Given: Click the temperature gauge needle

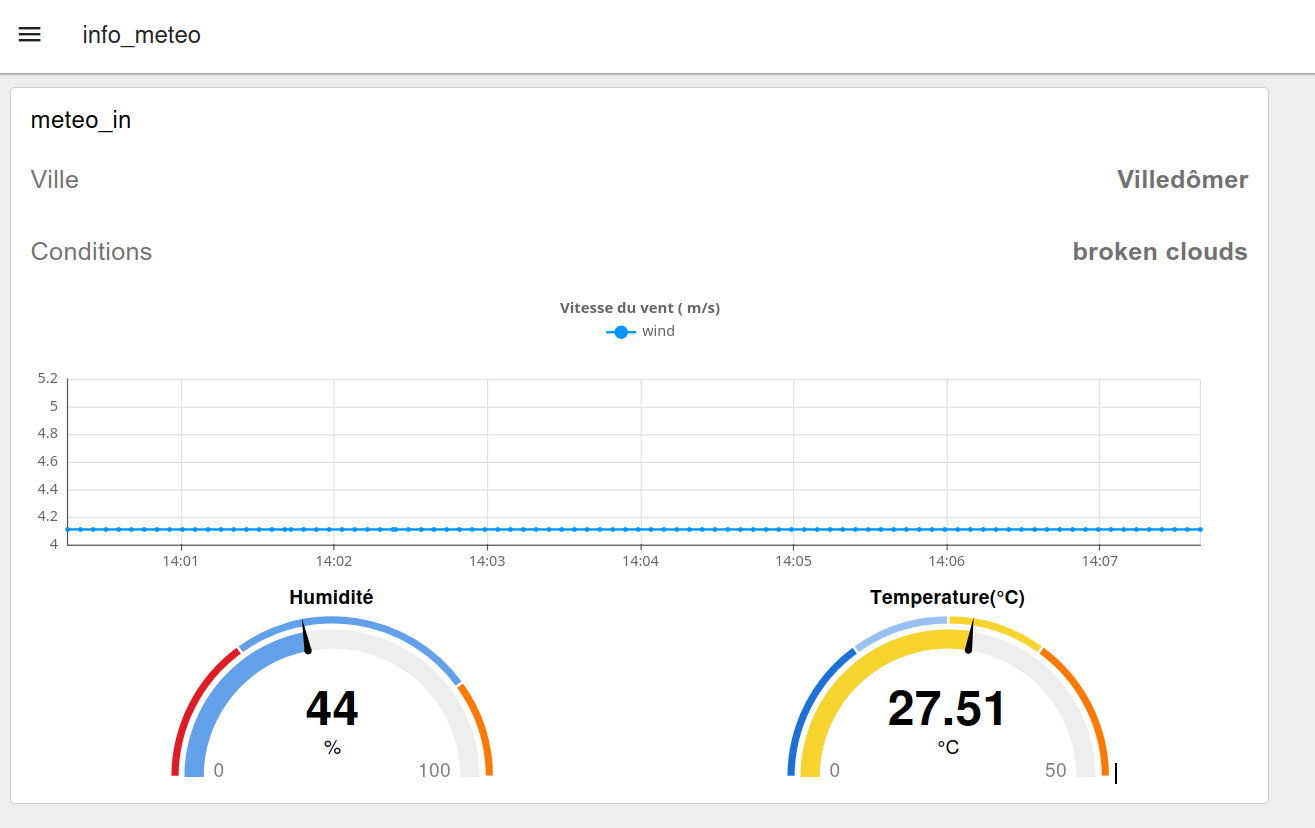Looking at the screenshot, I should point(969,636).
